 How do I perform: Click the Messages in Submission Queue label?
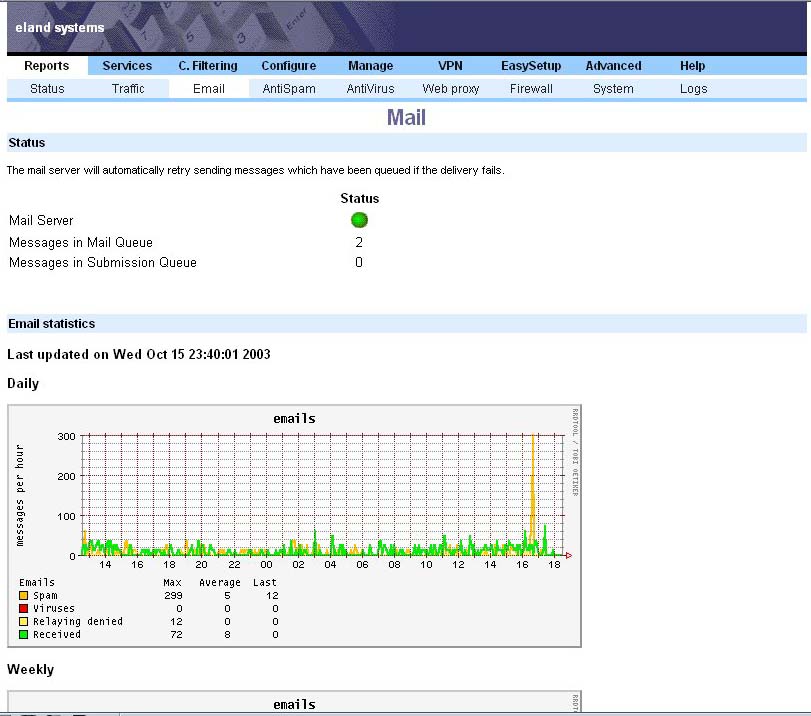[103, 263]
